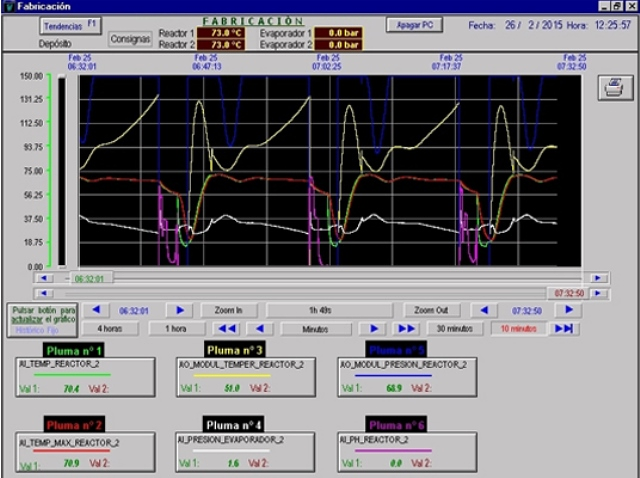Step start time 06:32:01 backward arrow
This screenshot has height=478, width=640.
[x=96, y=310]
